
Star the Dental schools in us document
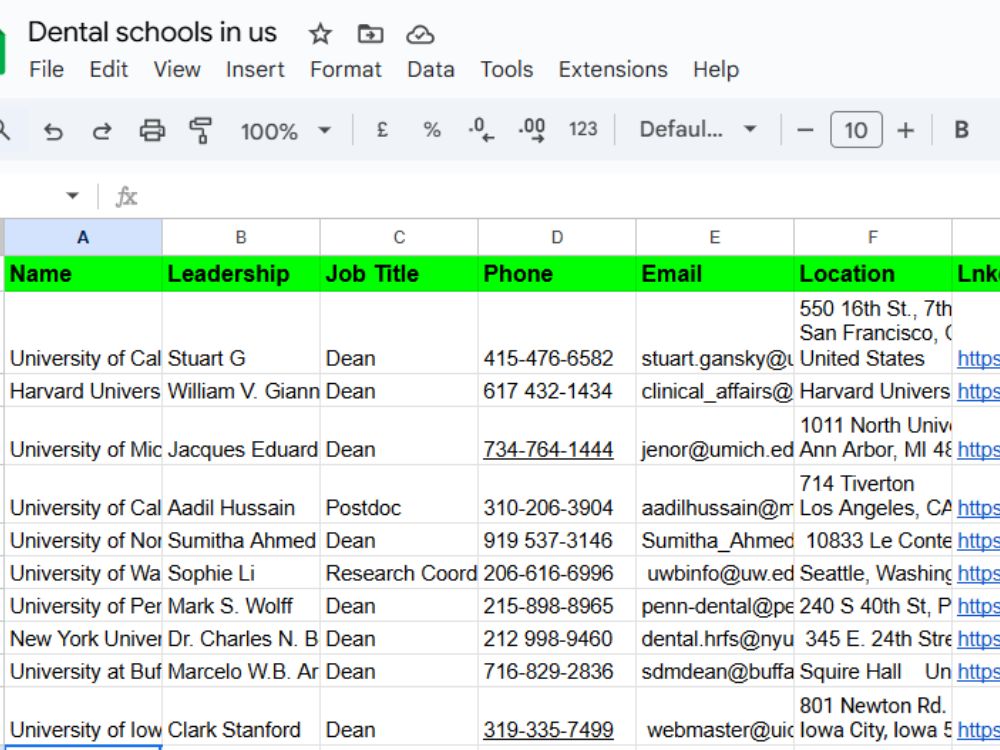[x=320, y=34]
